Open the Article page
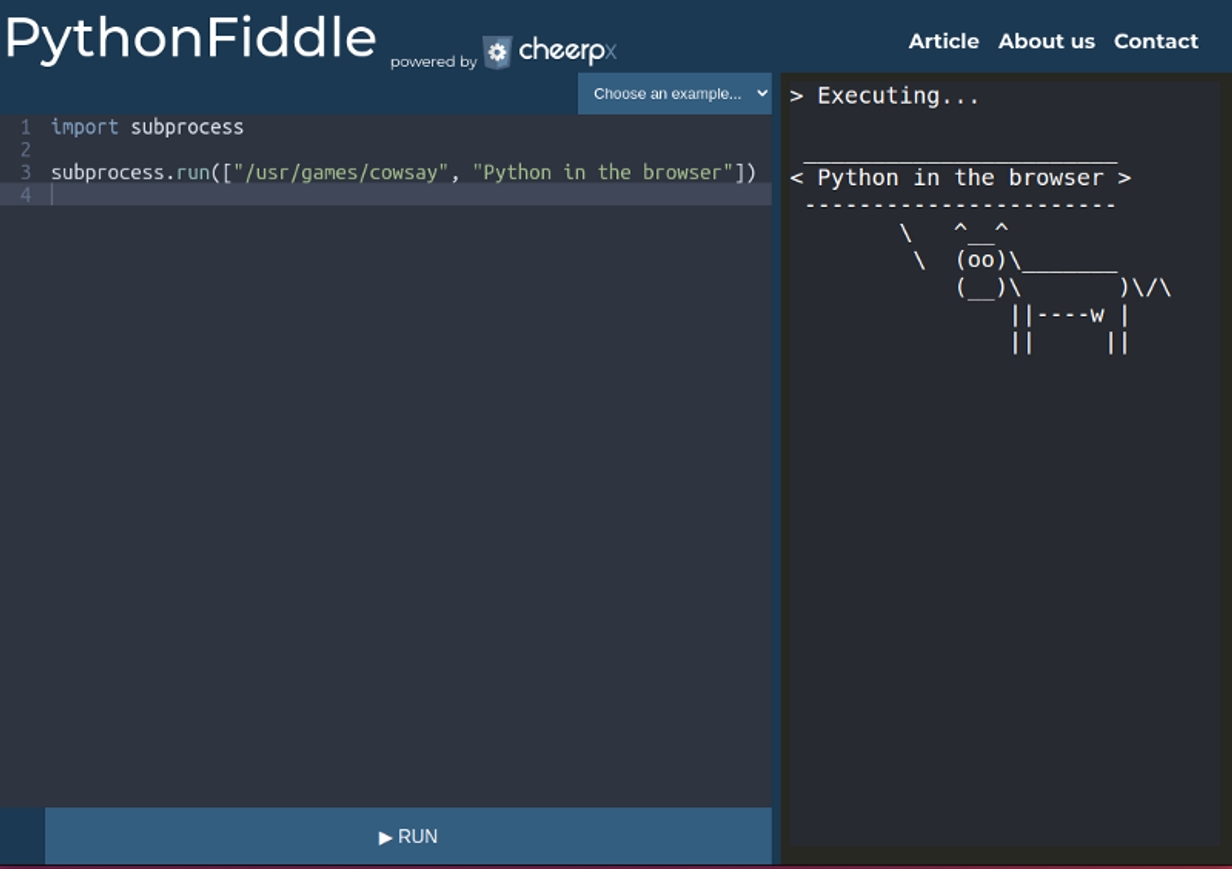1232x869 pixels. (x=943, y=41)
